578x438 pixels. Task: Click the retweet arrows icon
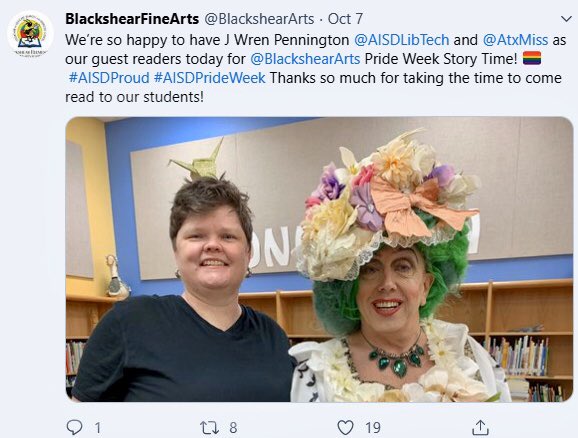[209, 427]
